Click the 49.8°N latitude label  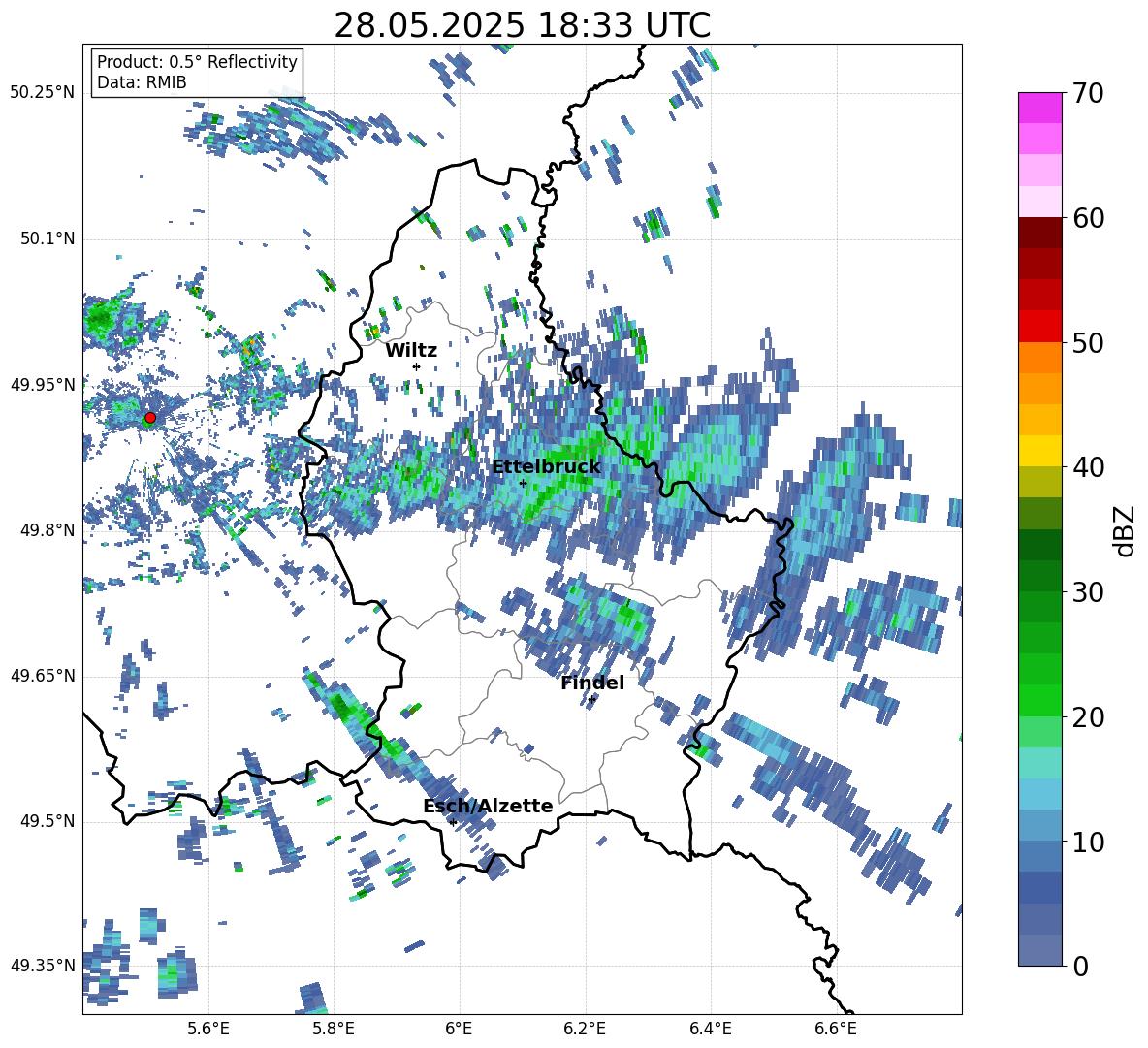(x=47, y=530)
